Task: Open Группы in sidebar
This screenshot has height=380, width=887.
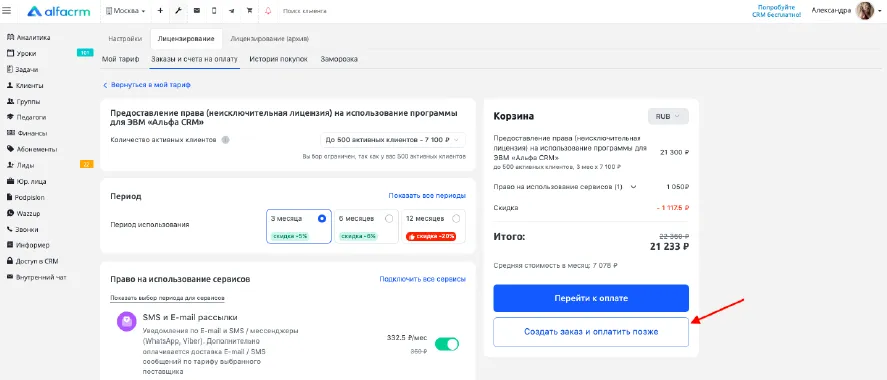Action: click(28, 102)
